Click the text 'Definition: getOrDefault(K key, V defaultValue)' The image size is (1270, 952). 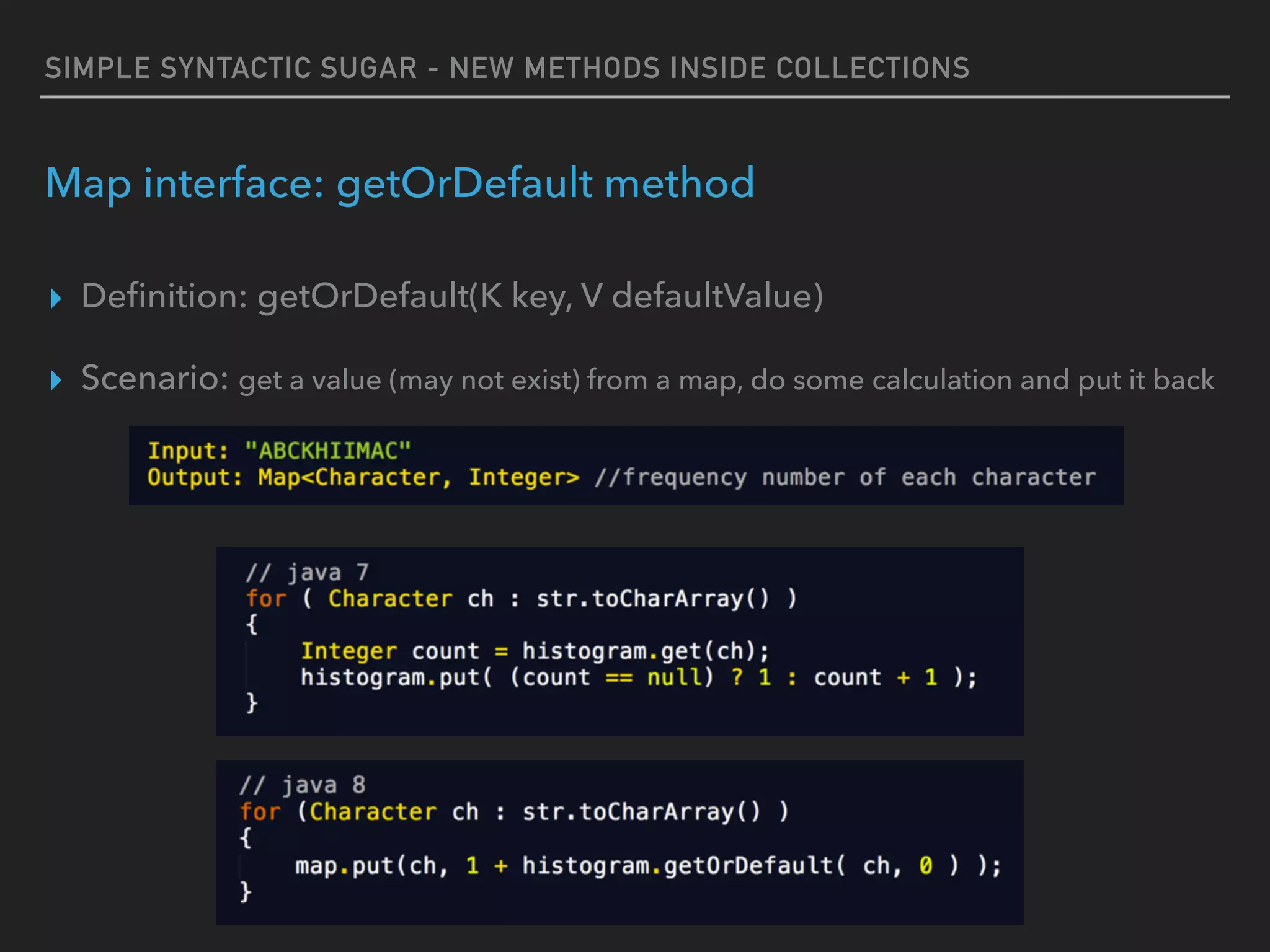click(x=452, y=296)
